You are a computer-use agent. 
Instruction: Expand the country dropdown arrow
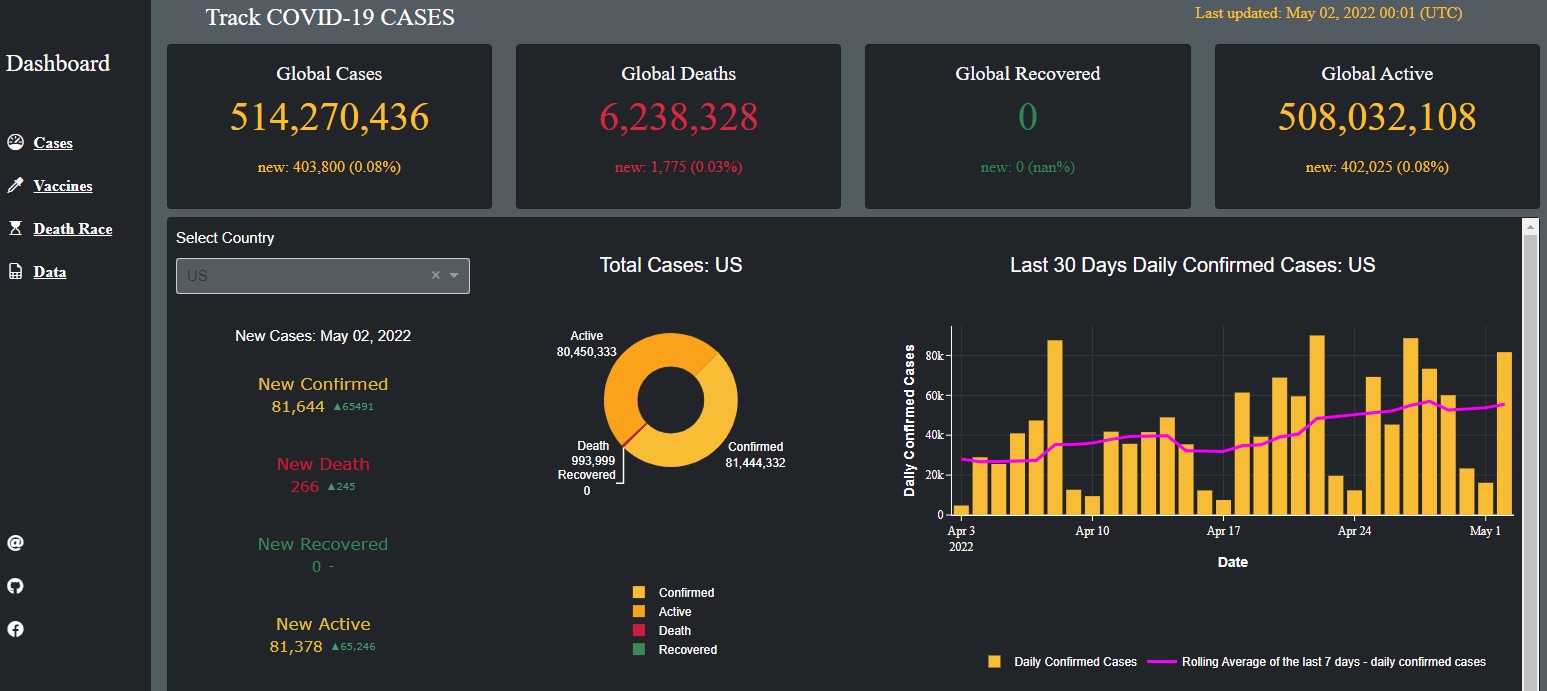coord(454,276)
